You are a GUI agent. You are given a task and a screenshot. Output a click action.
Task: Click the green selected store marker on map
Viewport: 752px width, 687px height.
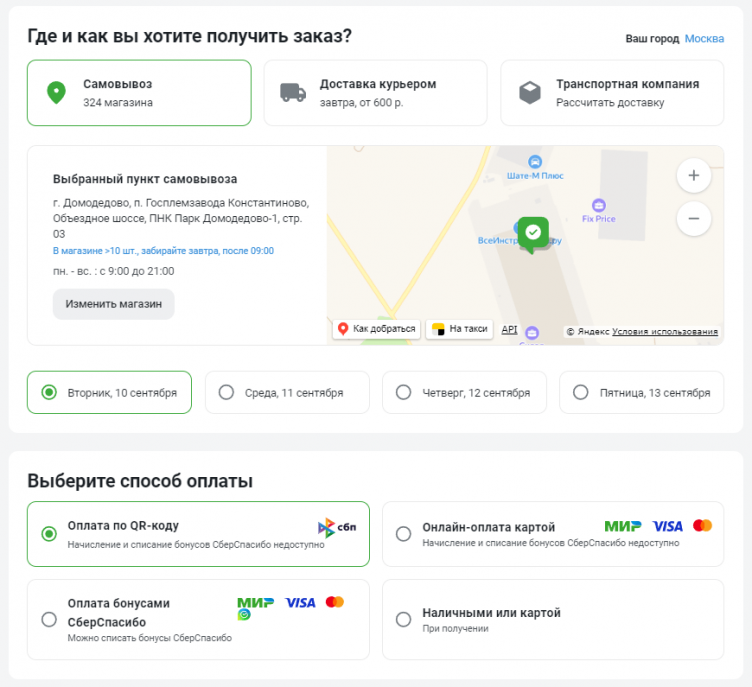coord(533,235)
